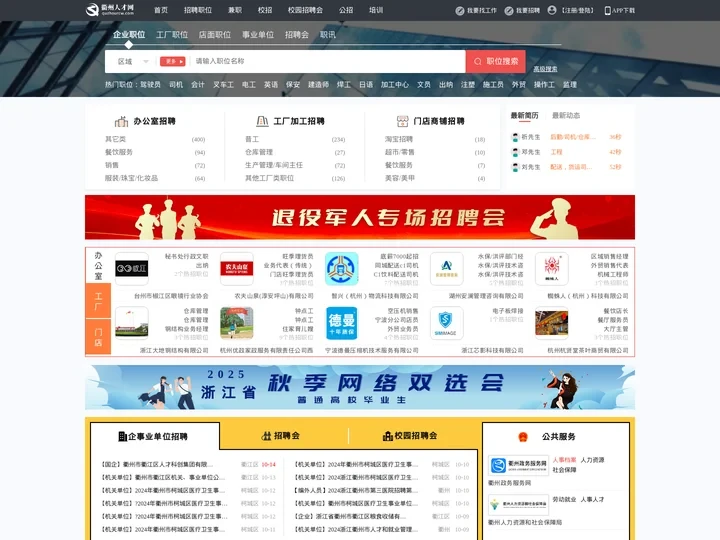This screenshot has height=540, width=720.
Task: Open the 退役军人专场招聘会 banner
Action: (360, 217)
